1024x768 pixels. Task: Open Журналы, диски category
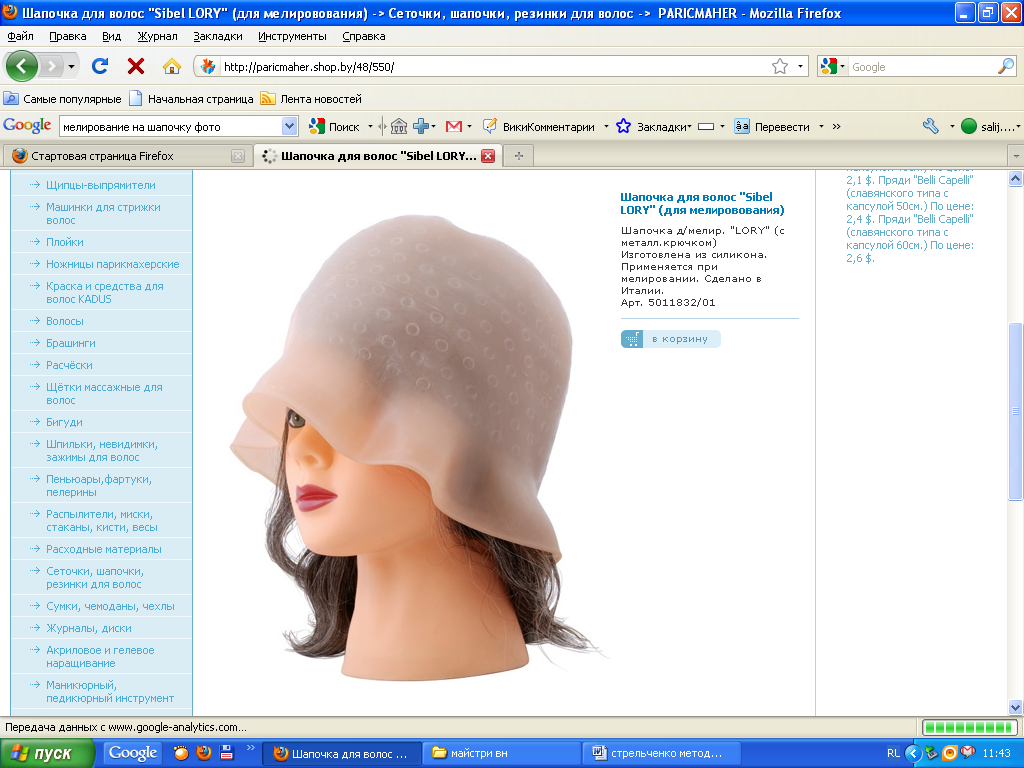coord(89,628)
